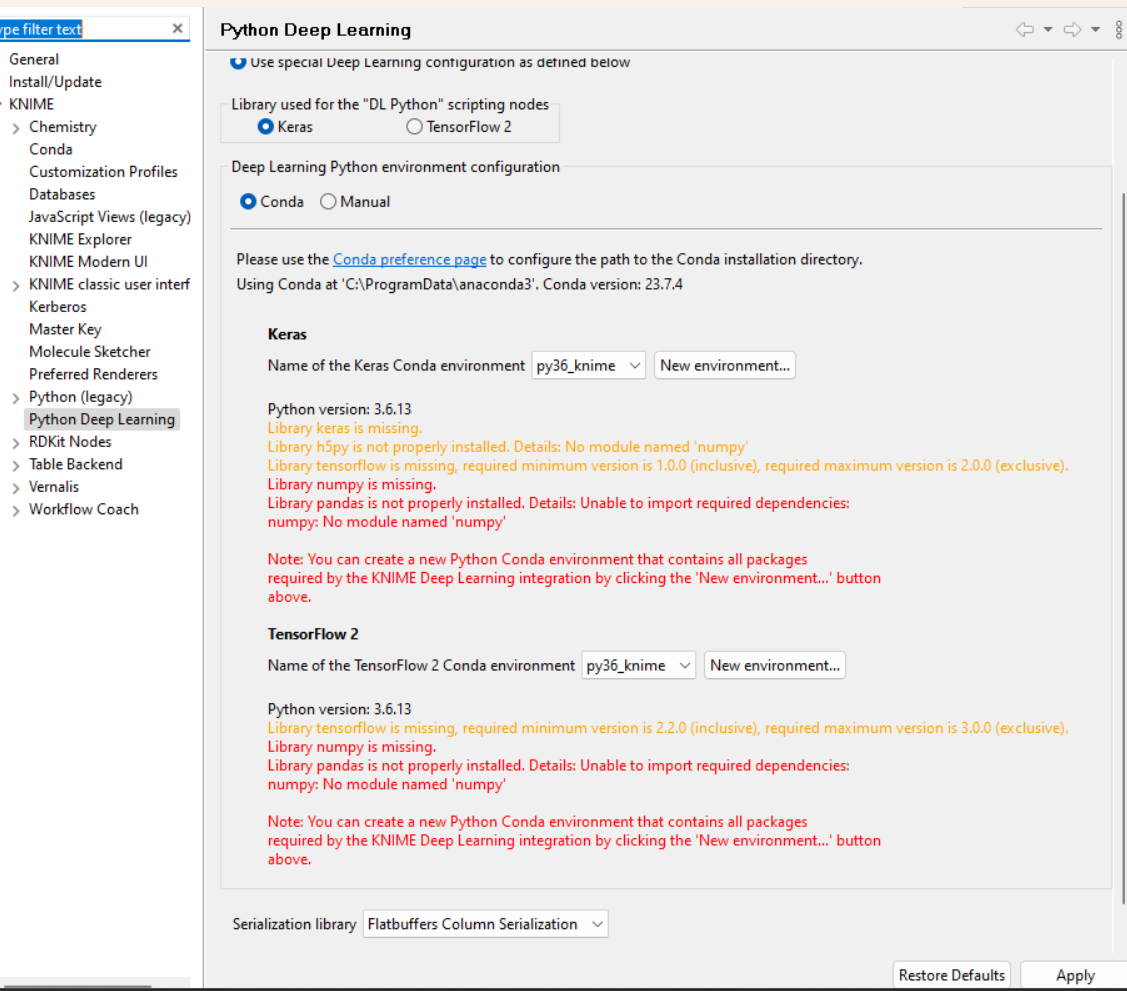The height and width of the screenshot is (991, 1127).
Task: Select KNIME Modern UI in the tree
Action: 88,262
